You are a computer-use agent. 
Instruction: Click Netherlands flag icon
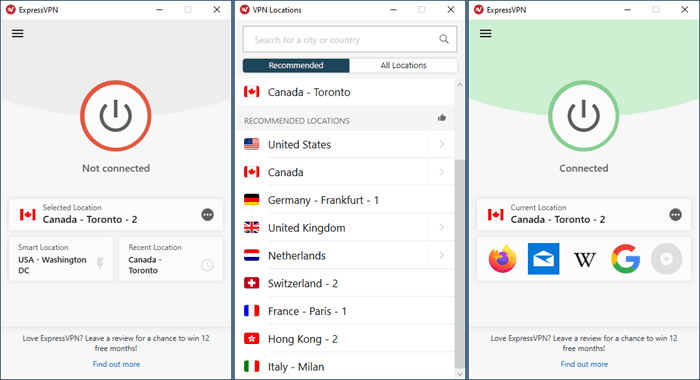[x=251, y=255]
